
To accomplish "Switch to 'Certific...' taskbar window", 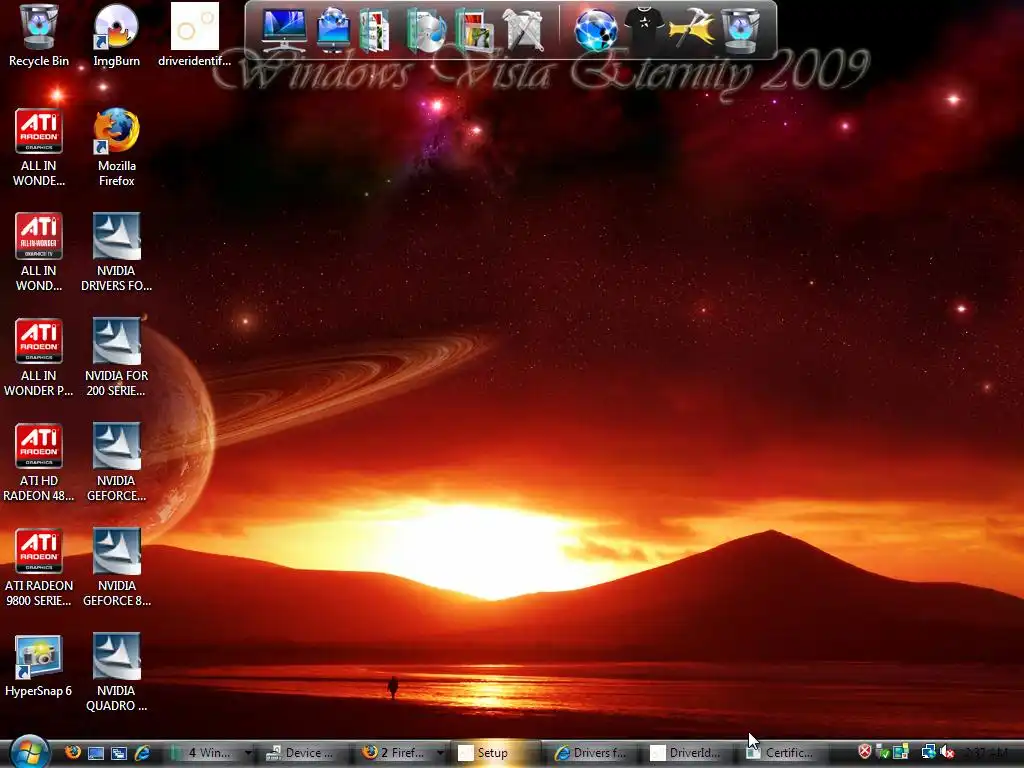I will pos(786,753).
